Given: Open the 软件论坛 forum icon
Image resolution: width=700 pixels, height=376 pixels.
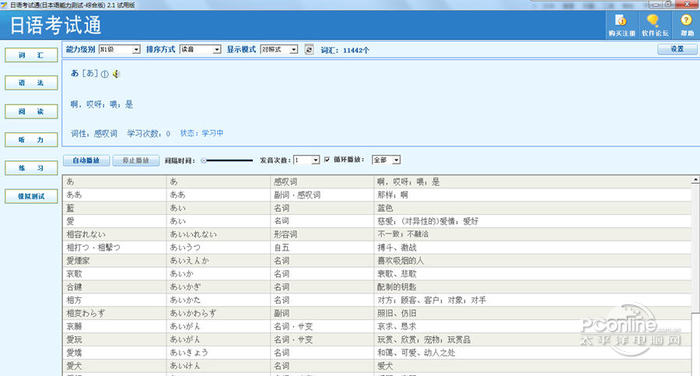Looking at the screenshot, I should click(654, 25).
